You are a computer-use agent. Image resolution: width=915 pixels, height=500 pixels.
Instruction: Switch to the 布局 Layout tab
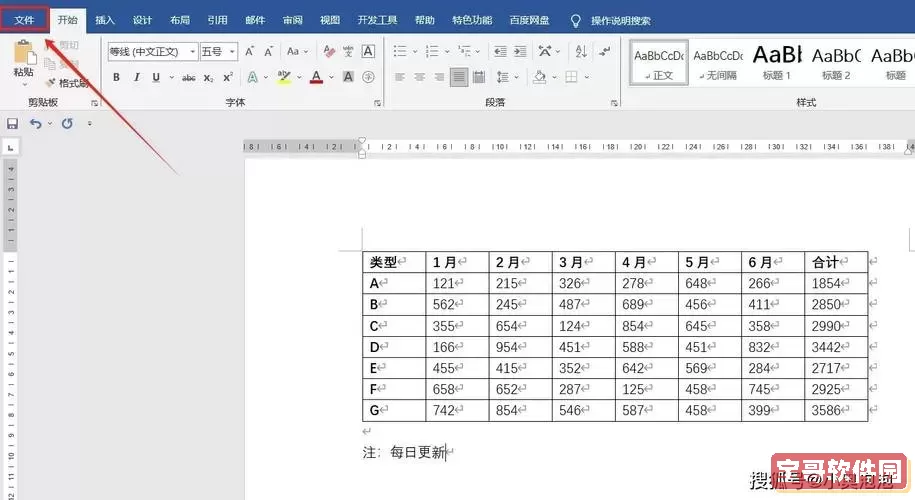point(180,20)
